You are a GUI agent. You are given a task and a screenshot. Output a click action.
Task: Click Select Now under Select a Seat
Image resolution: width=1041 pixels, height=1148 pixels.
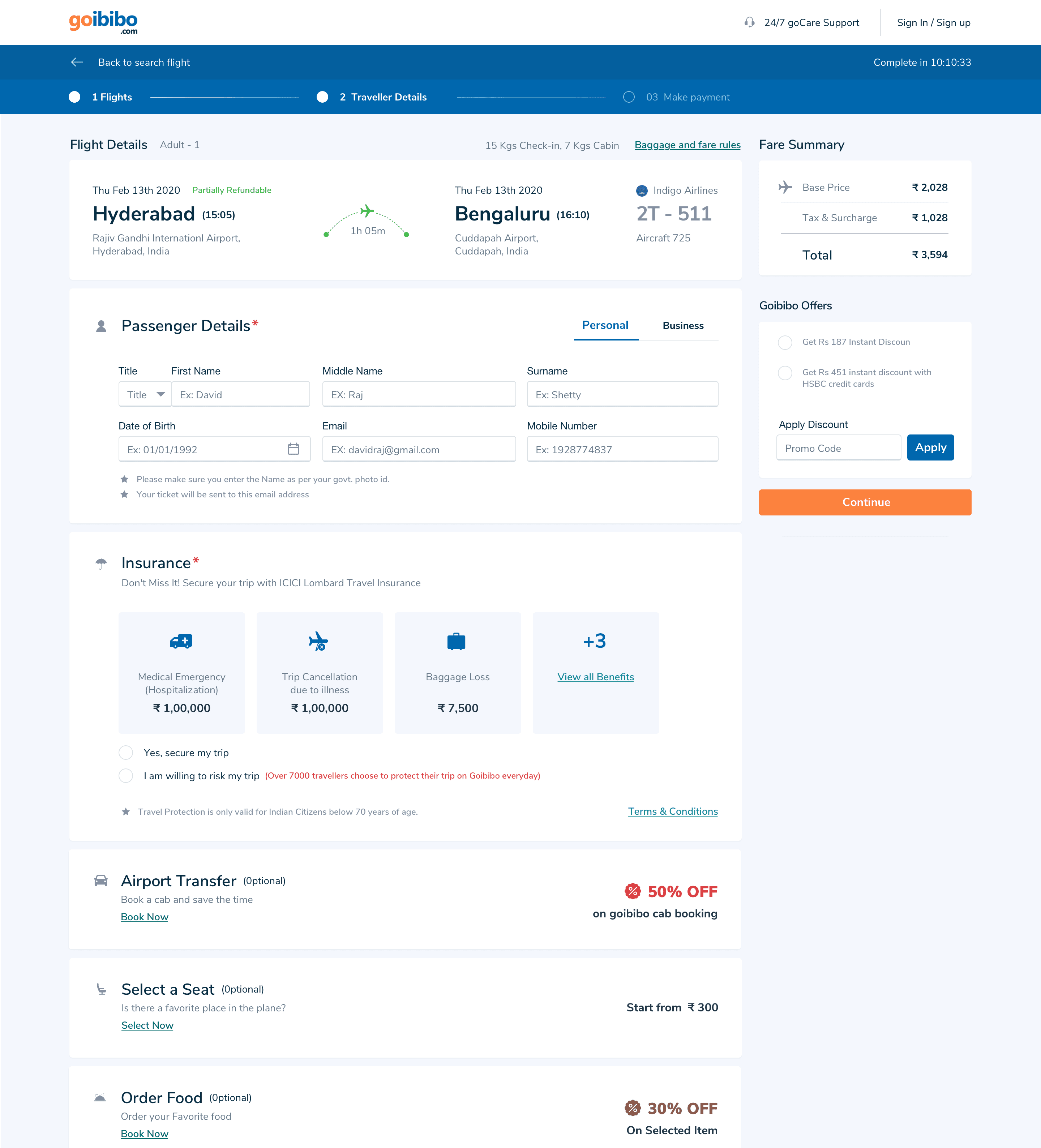pos(147,1025)
